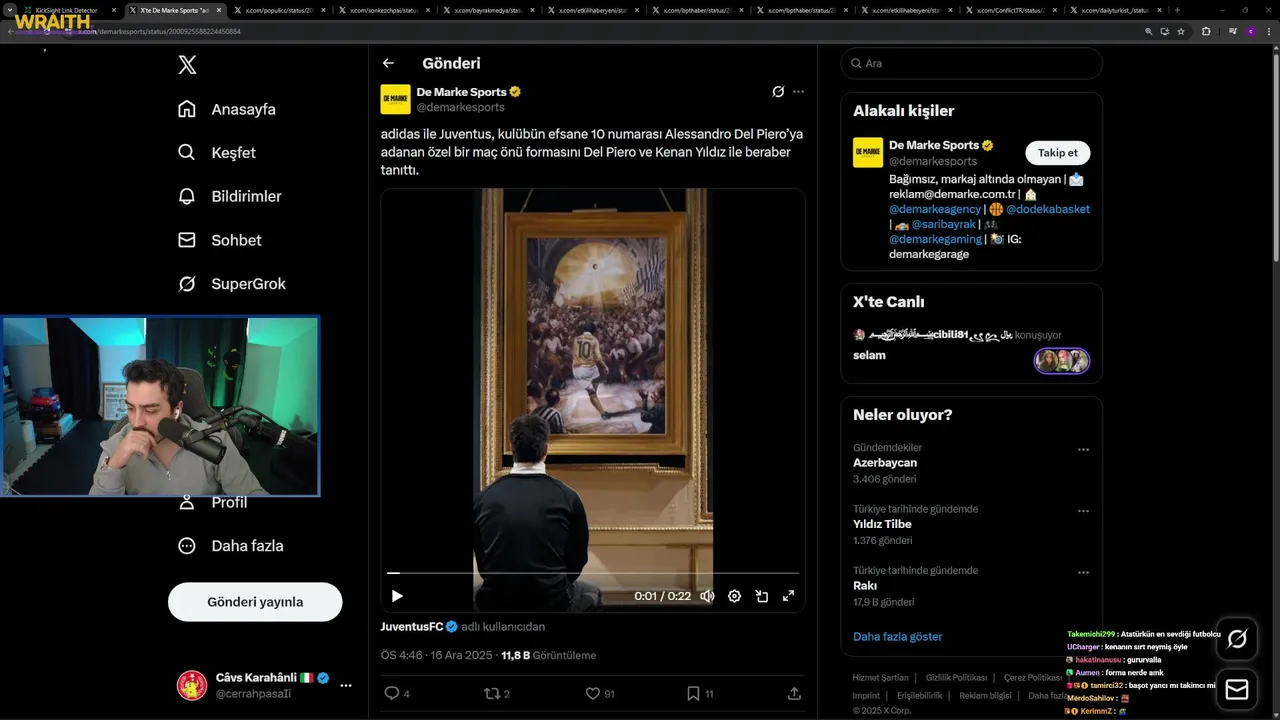Image resolution: width=1280 pixels, height=720 pixels.
Task: Click the Grok icon on the post header
Action: coord(778,92)
